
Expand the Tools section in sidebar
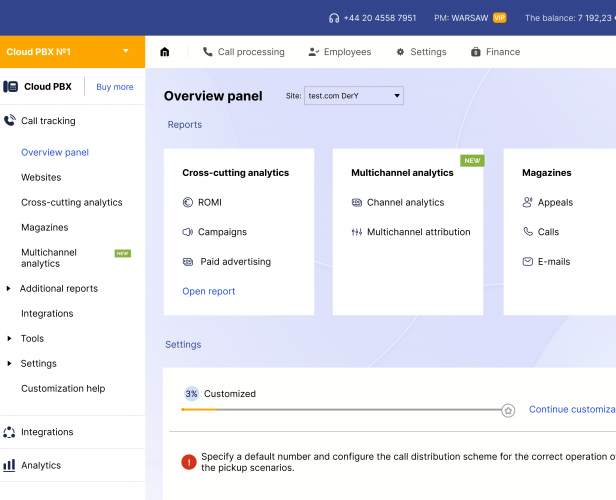coord(9,339)
